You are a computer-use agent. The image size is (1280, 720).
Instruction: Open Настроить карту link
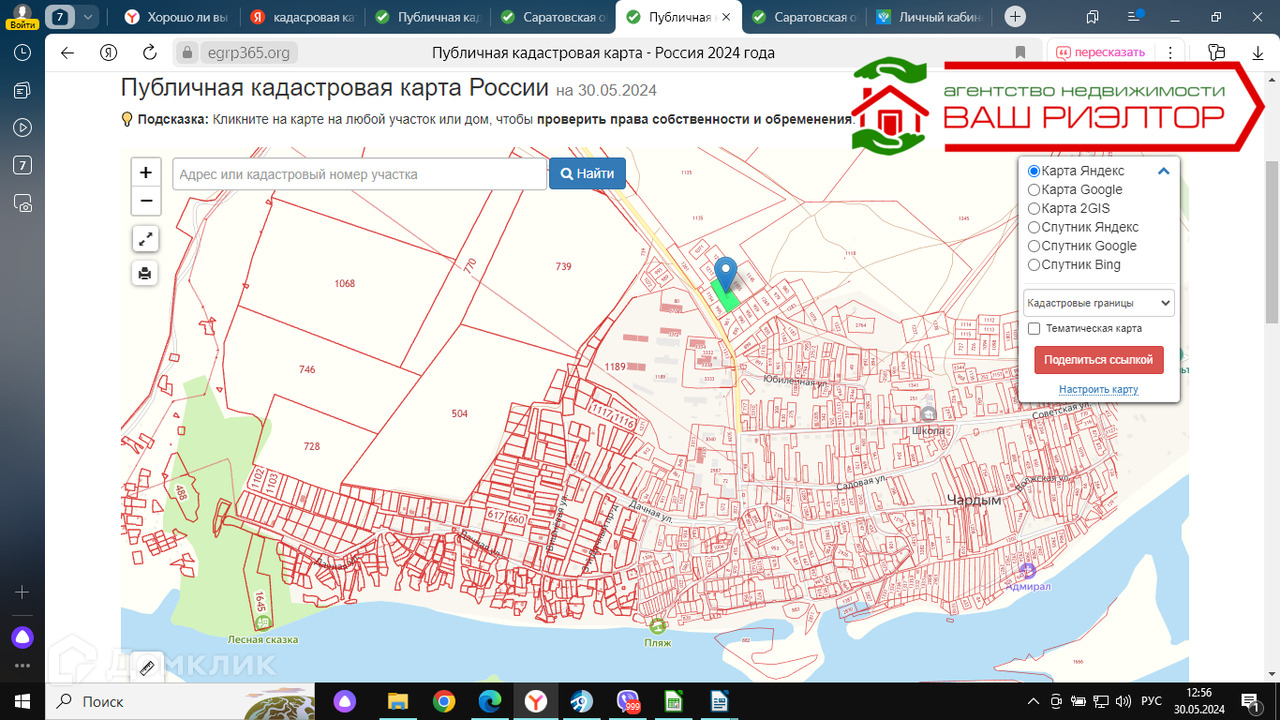click(1098, 389)
